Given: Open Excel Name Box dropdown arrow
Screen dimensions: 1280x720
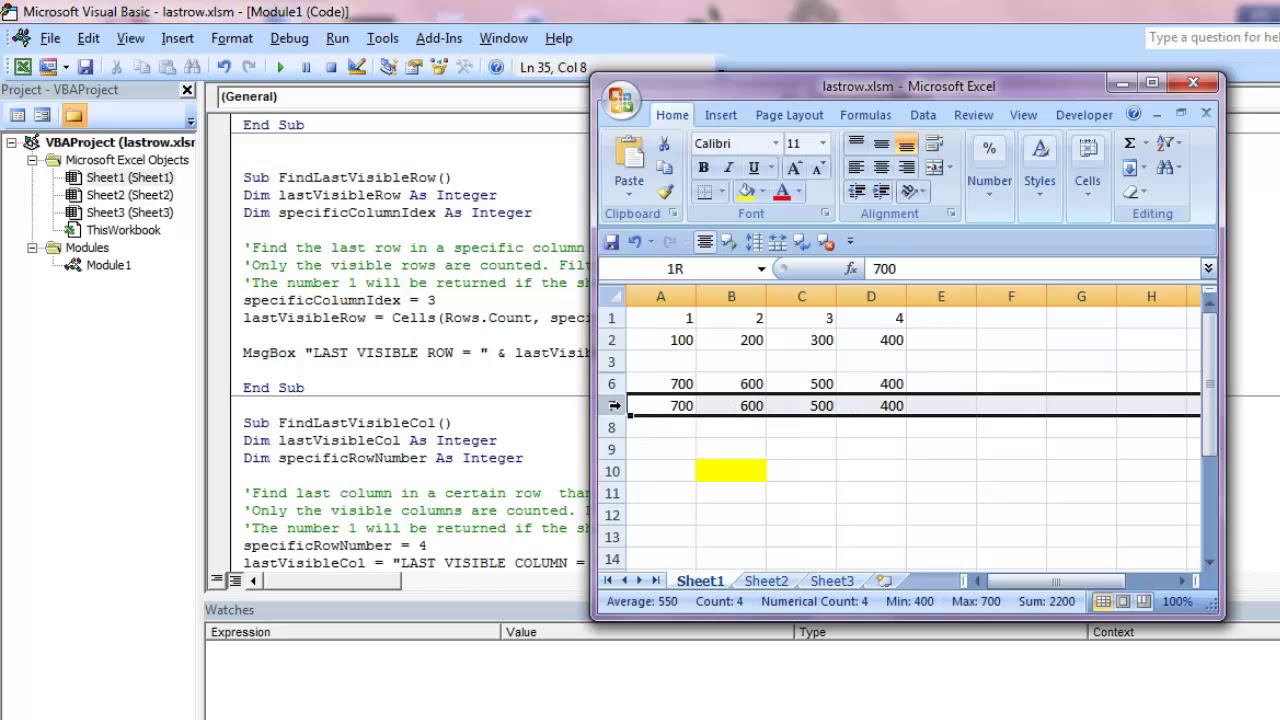Looking at the screenshot, I should coord(761,269).
